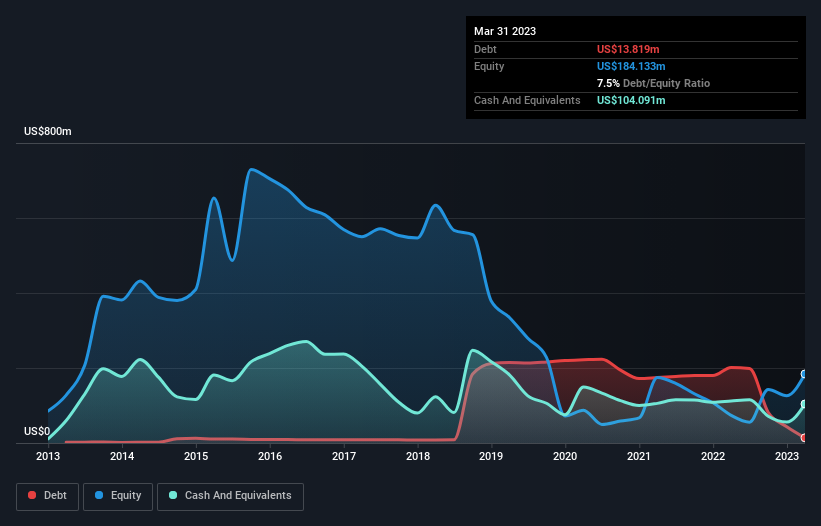
Task: Toggle the Equity series legend button
Action: (x=118, y=496)
